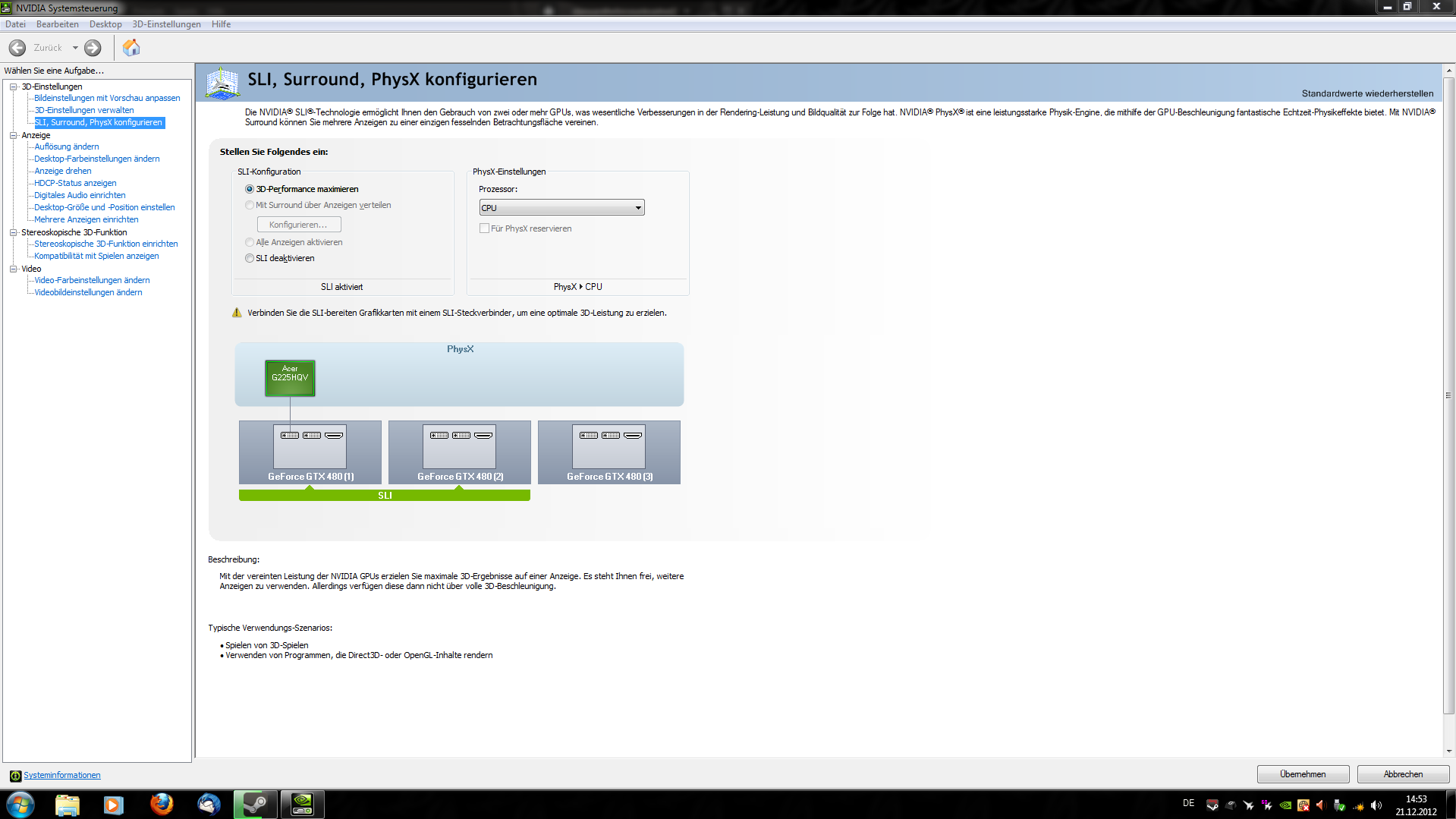This screenshot has width=1456, height=819.
Task: Open Desktop-Farbeinstellungen ändern page
Action: 97,159
